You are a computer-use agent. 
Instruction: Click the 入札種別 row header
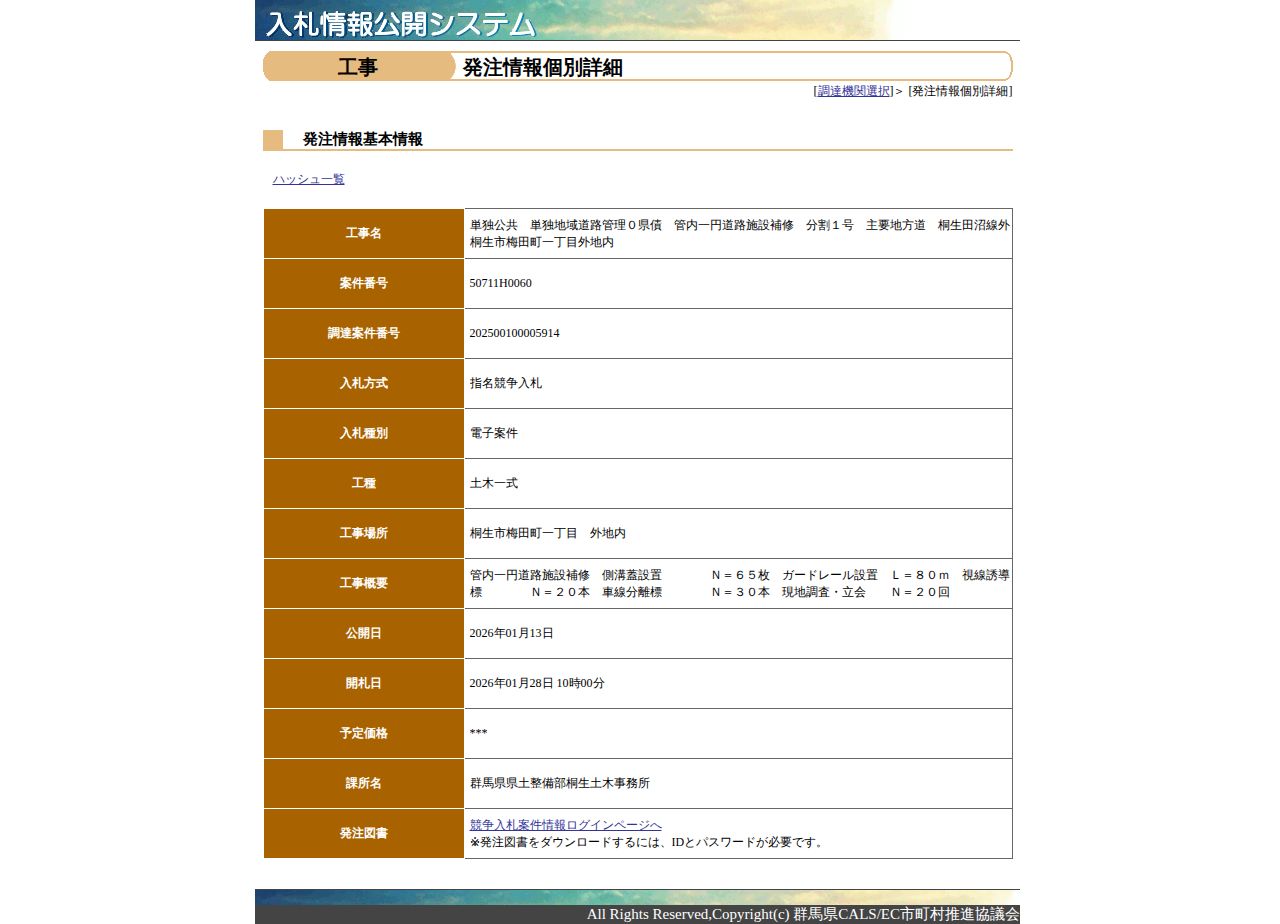click(364, 433)
